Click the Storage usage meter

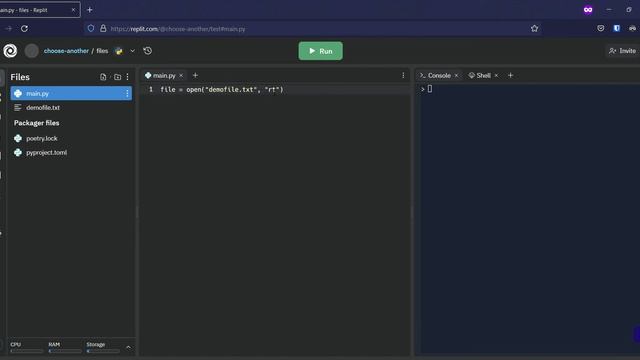pos(103,347)
